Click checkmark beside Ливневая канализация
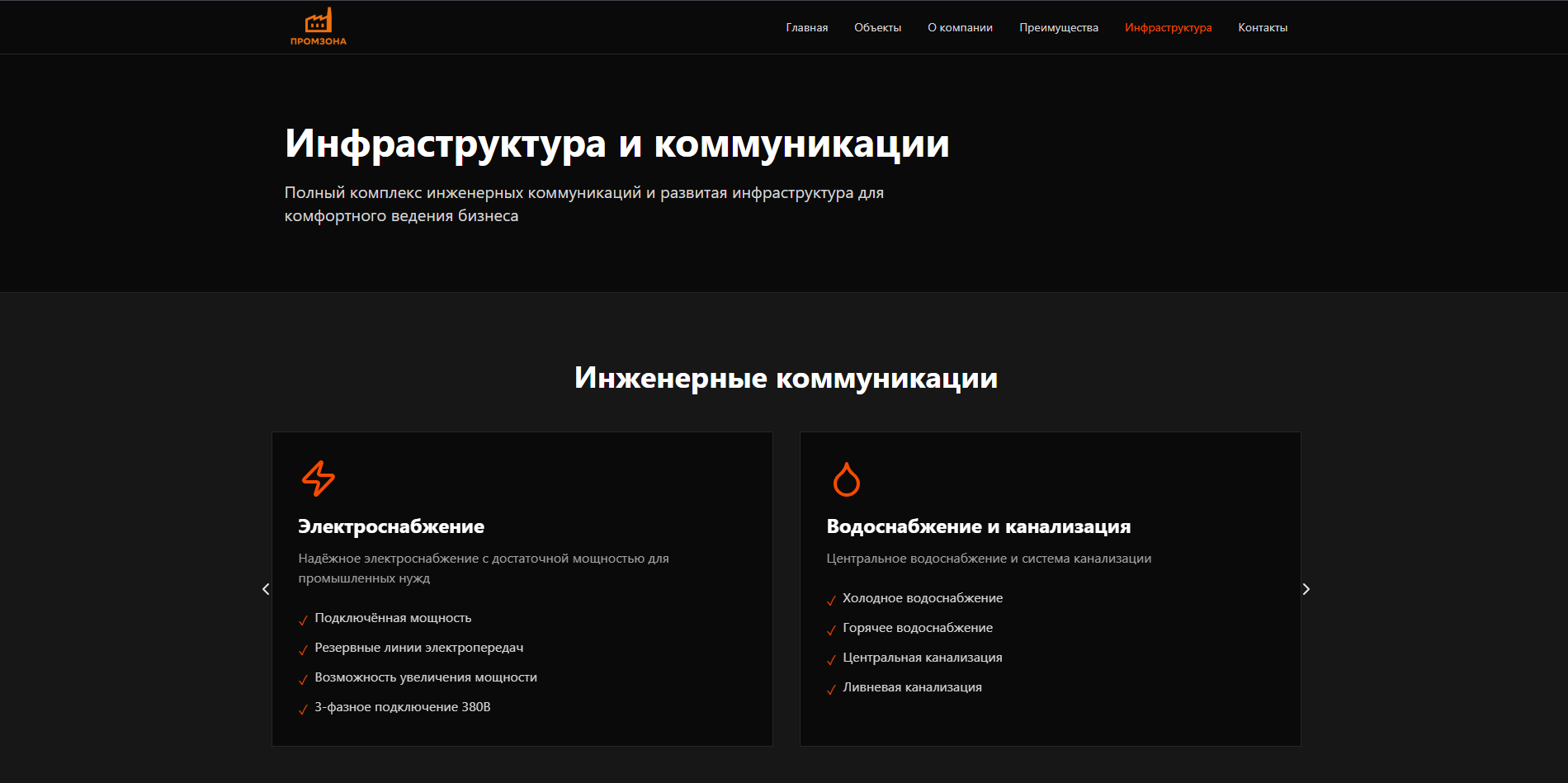 tap(831, 689)
